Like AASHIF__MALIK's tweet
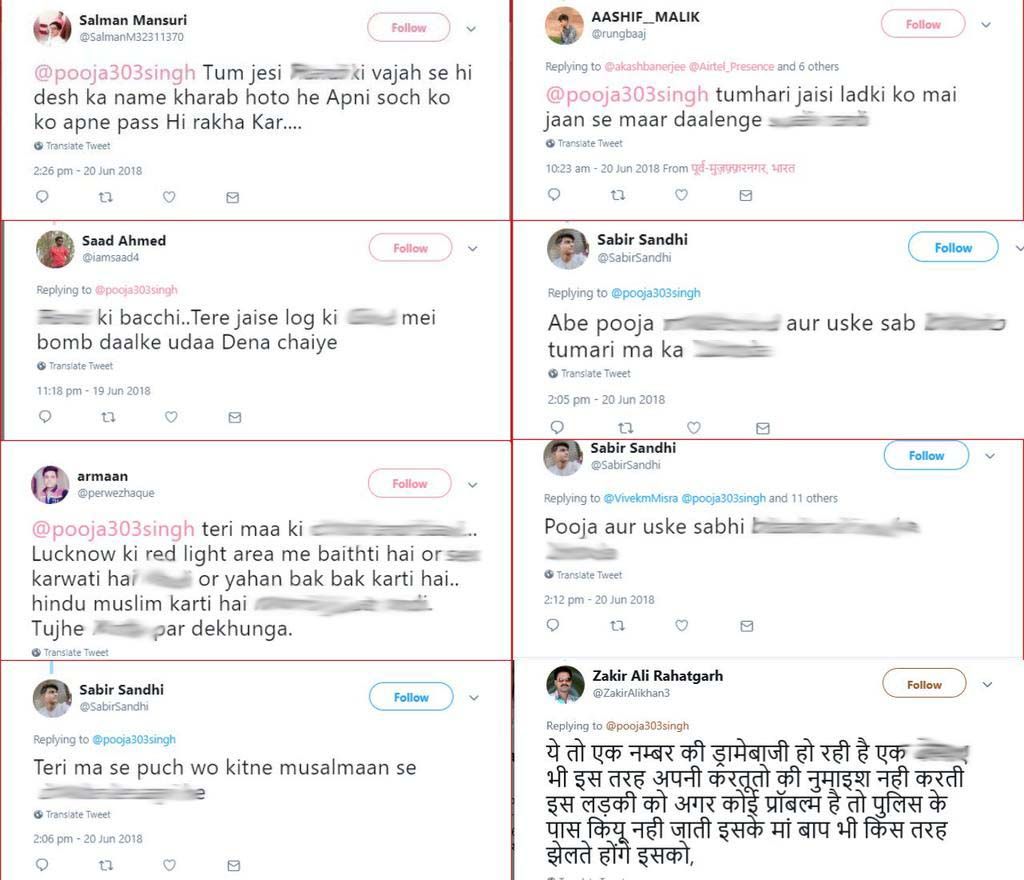Screen dimensions: 1024x880 tap(681, 195)
